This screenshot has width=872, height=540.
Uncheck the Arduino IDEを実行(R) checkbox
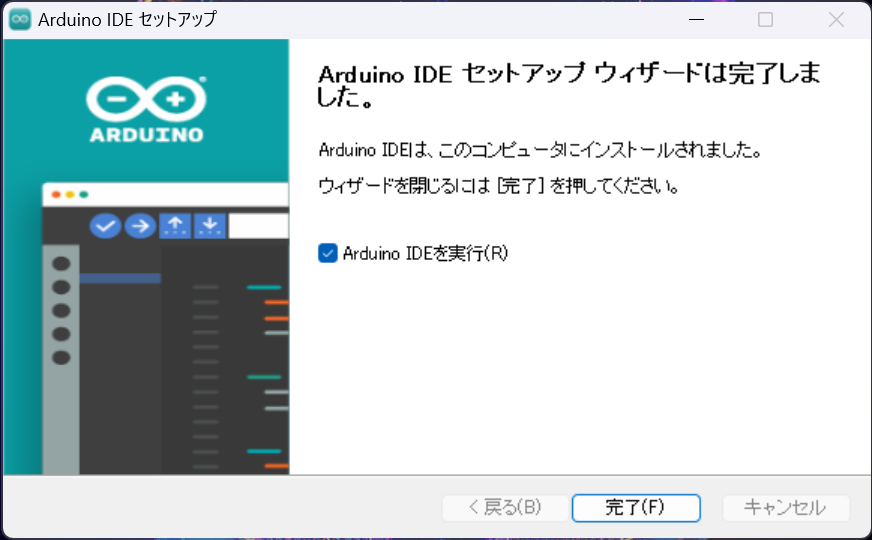[328, 253]
